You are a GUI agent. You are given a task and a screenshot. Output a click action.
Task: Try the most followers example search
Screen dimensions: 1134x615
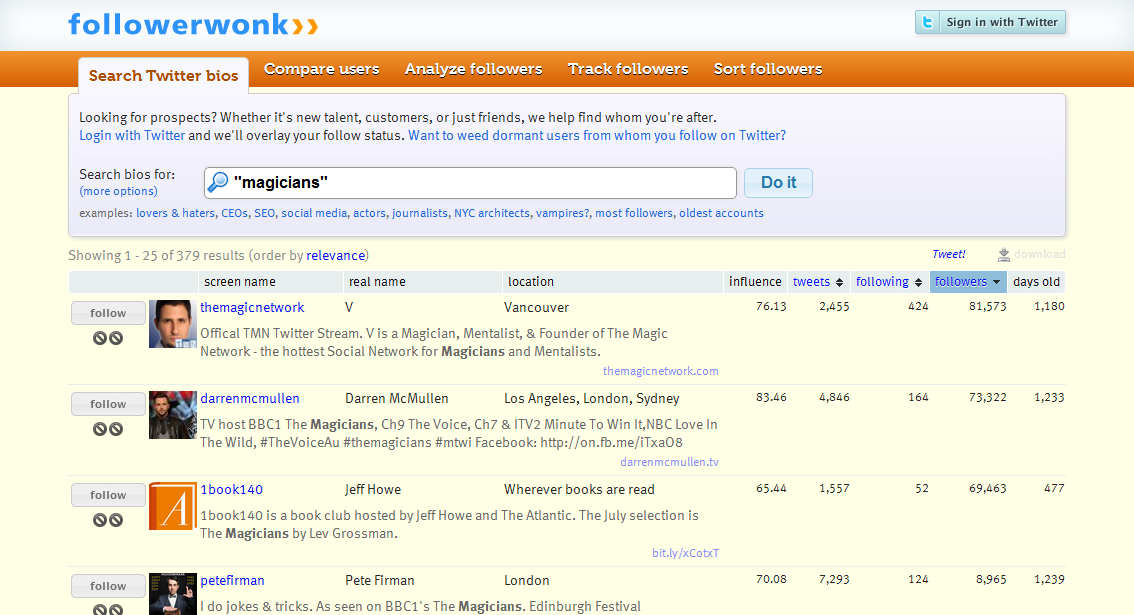634,213
